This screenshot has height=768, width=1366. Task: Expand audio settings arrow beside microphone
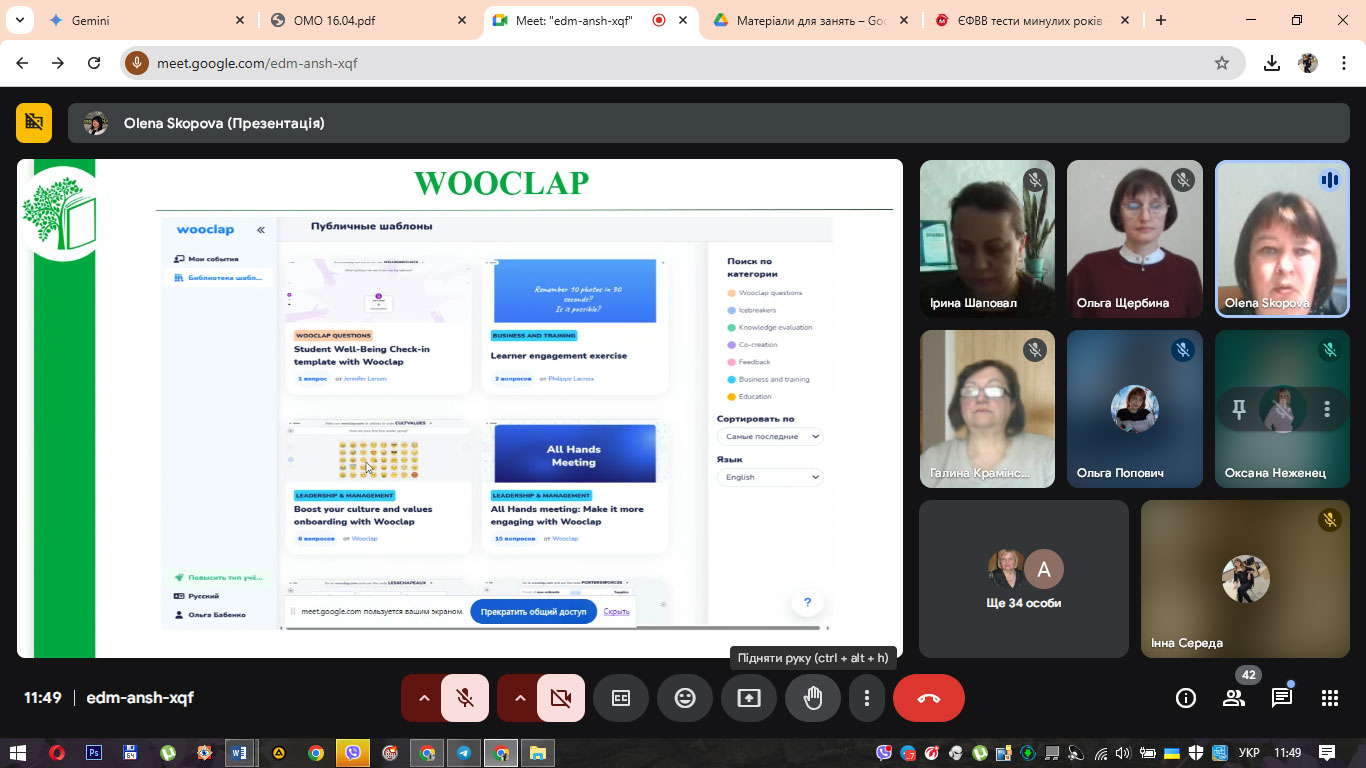[x=423, y=698]
